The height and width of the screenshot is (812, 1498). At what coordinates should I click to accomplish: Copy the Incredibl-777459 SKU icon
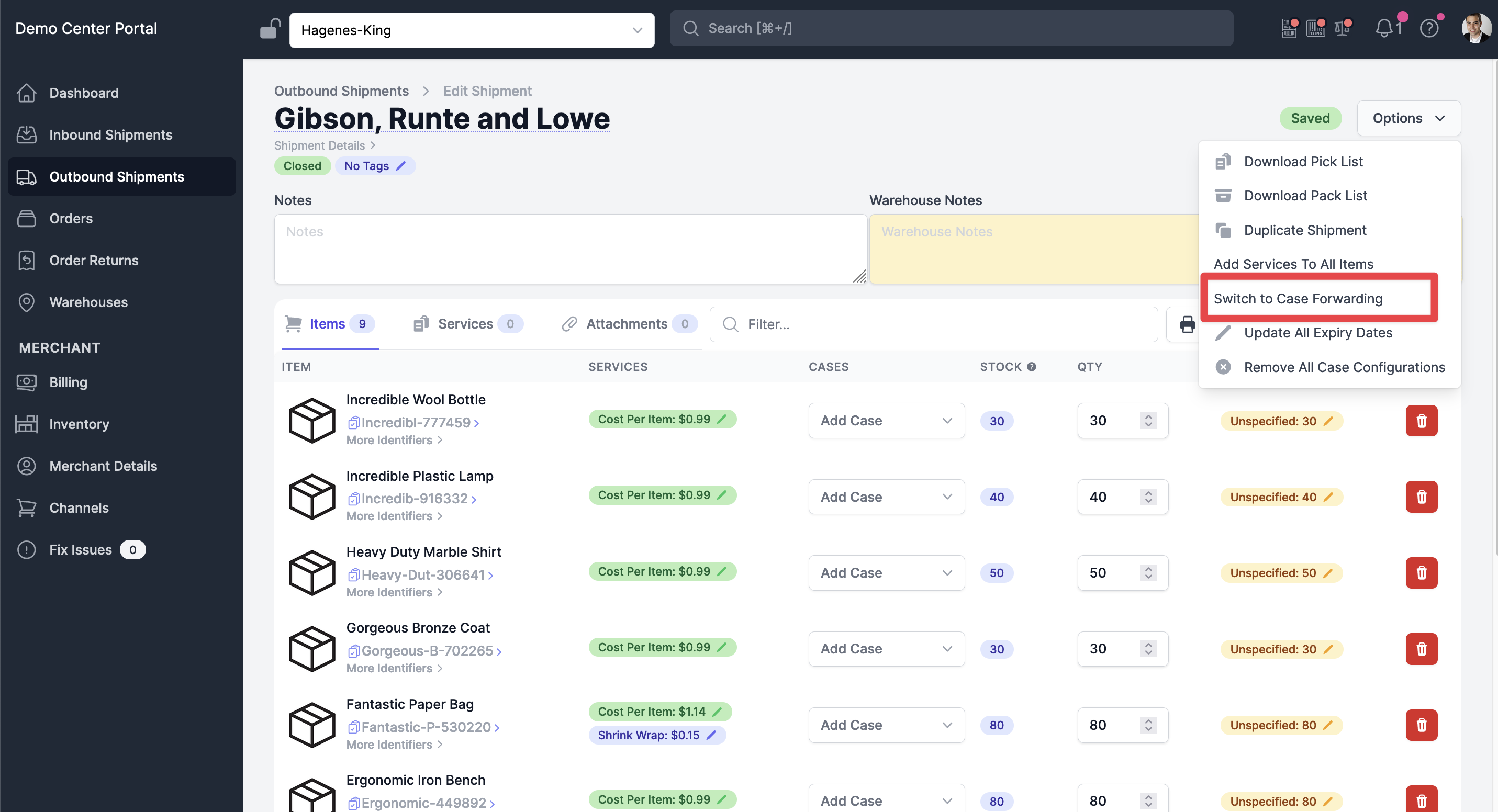(x=353, y=423)
